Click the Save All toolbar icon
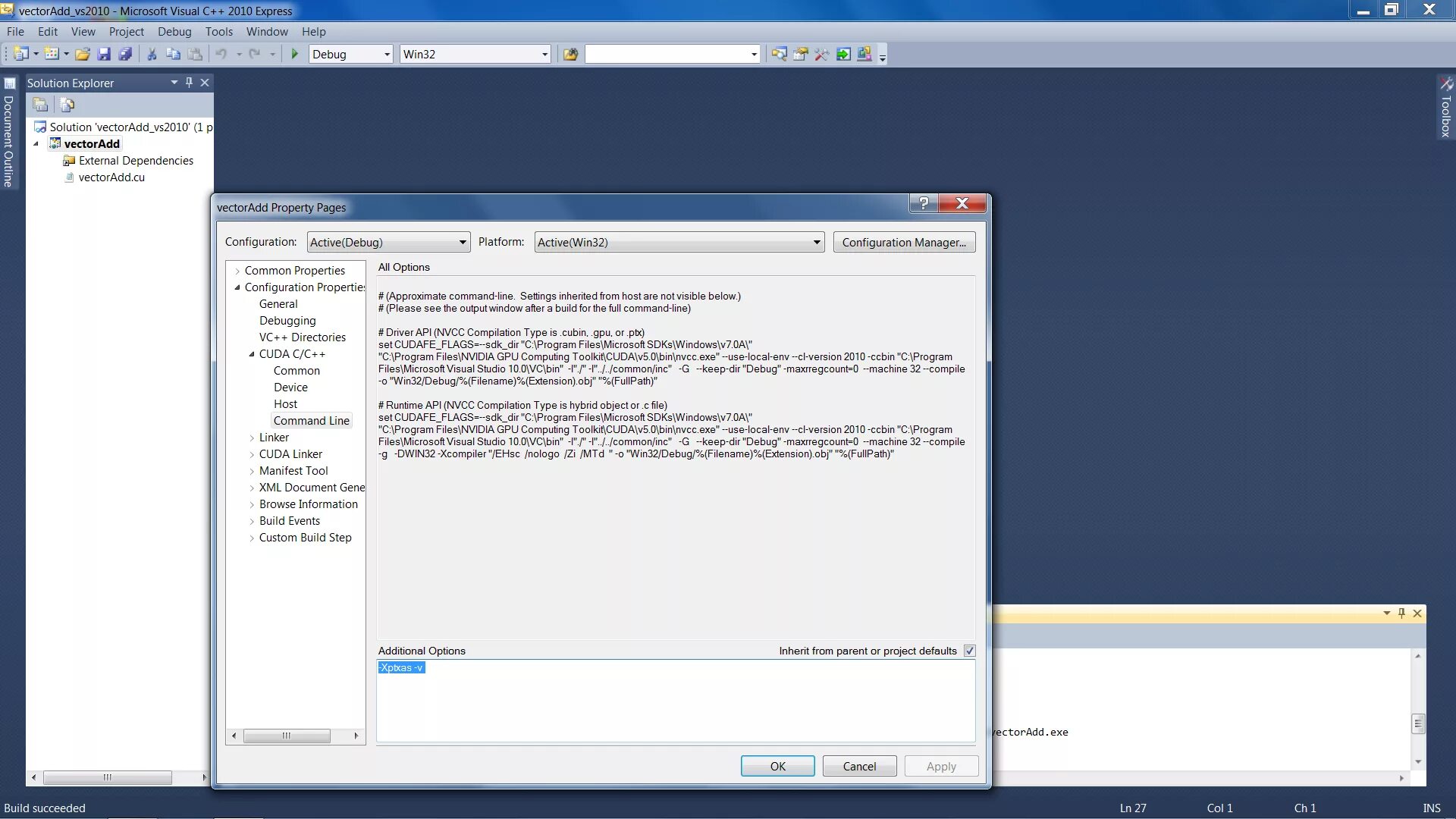The width and height of the screenshot is (1456, 819). pyautogui.click(x=125, y=54)
